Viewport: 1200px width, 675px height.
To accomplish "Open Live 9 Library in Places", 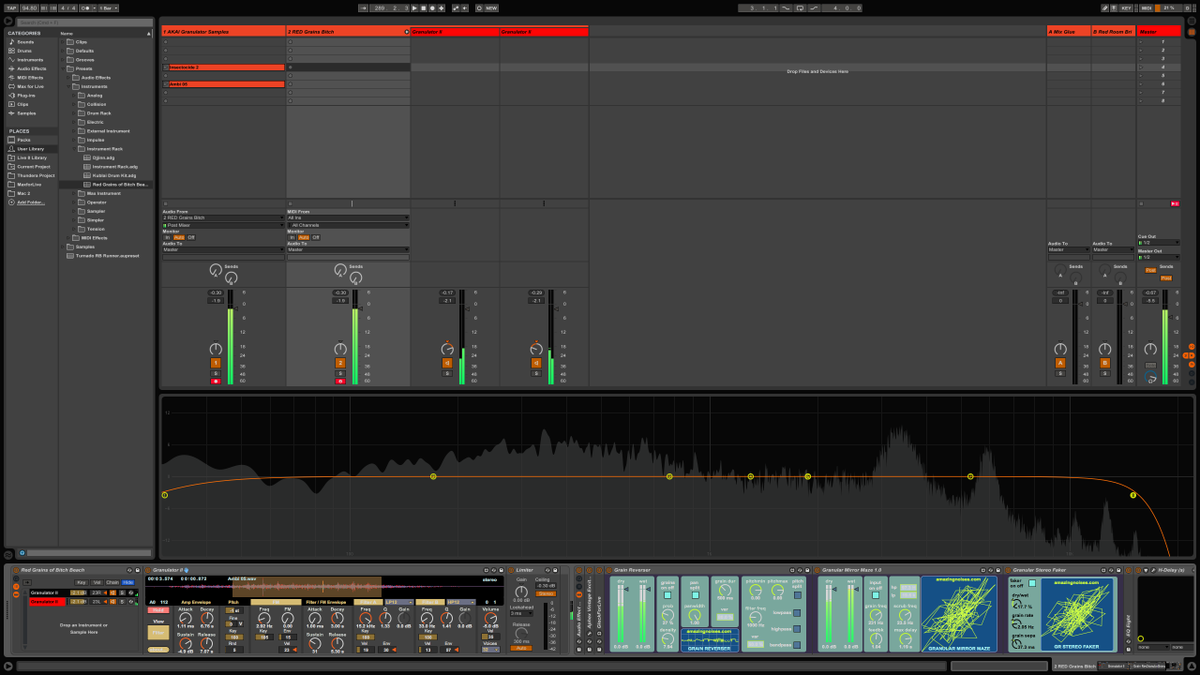I will (x=30, y=158).
